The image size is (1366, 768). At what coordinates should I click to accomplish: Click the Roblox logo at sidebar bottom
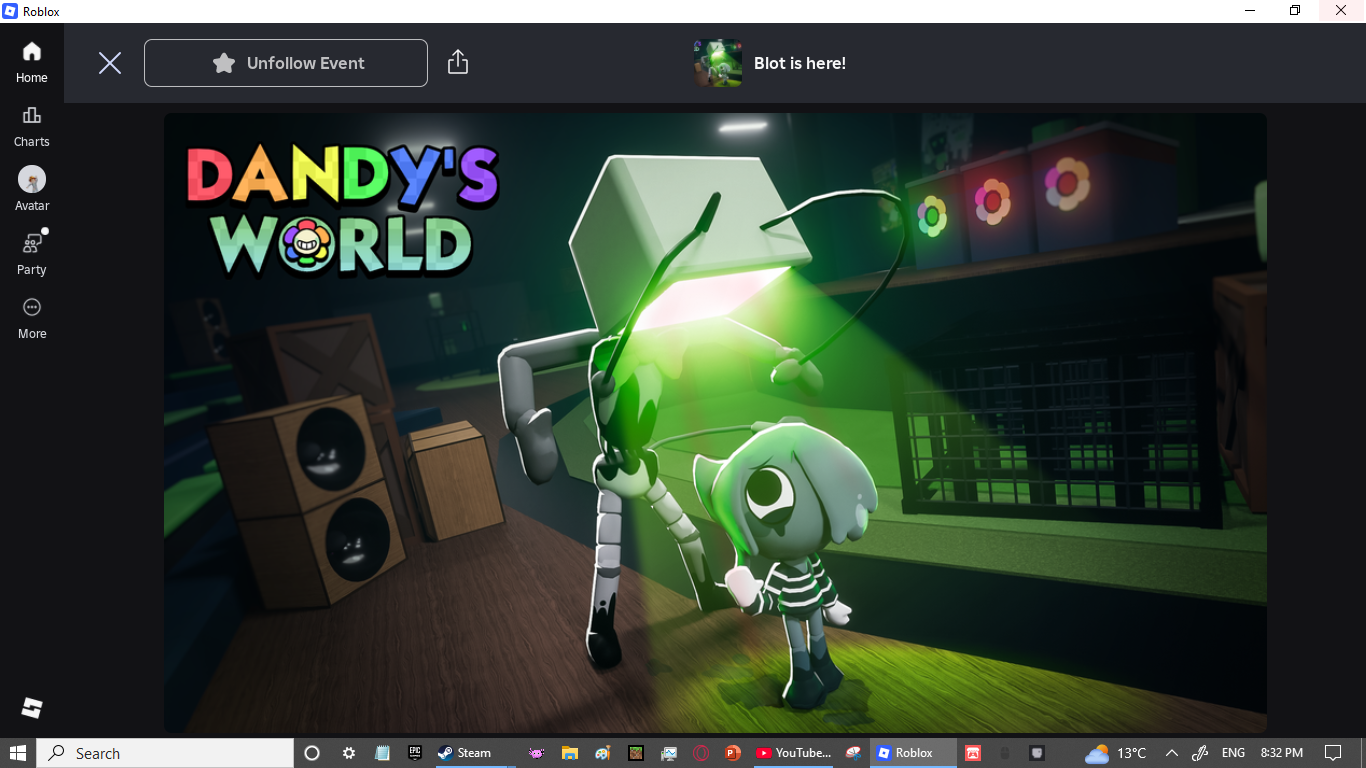32,708
